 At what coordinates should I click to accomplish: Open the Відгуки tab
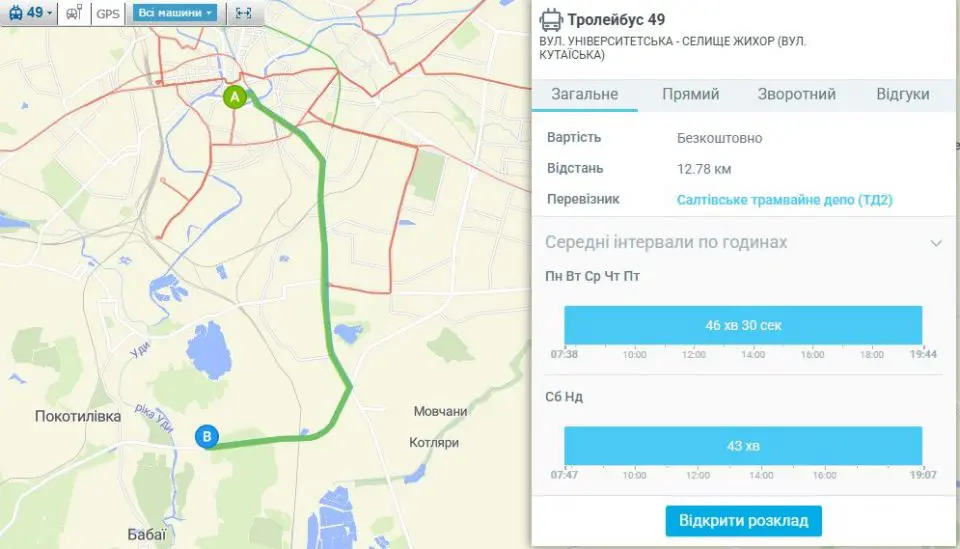902,94
